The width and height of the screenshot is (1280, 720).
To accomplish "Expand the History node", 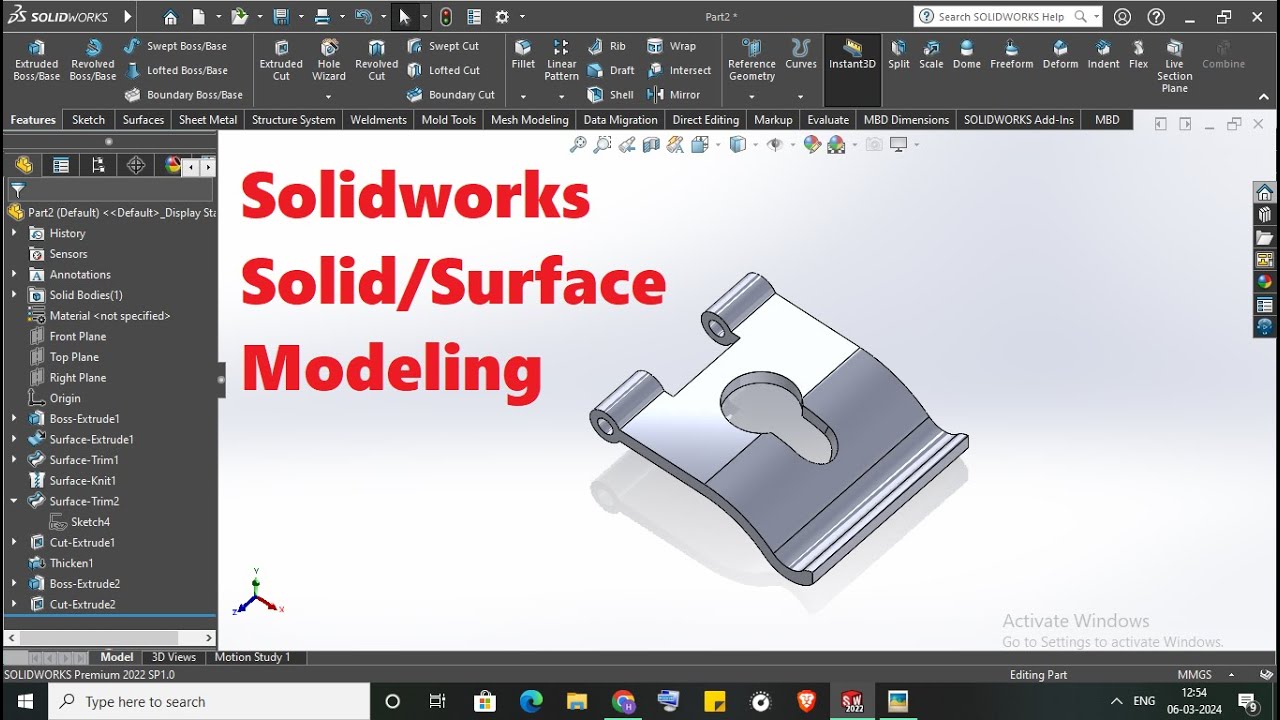I will [x=14, y=233].
